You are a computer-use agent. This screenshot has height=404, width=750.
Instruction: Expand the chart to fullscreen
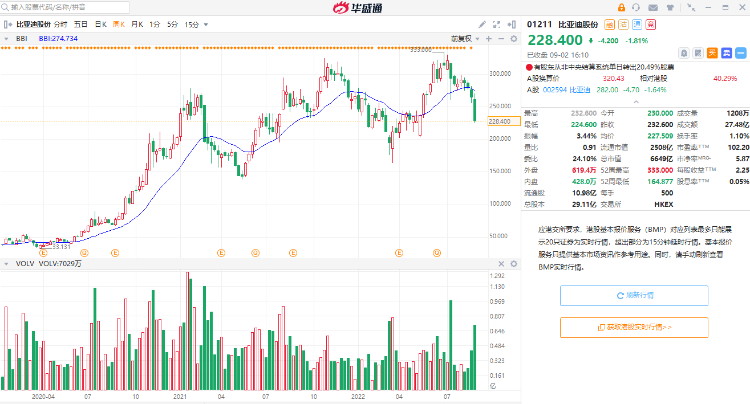[x=496, y=24]
